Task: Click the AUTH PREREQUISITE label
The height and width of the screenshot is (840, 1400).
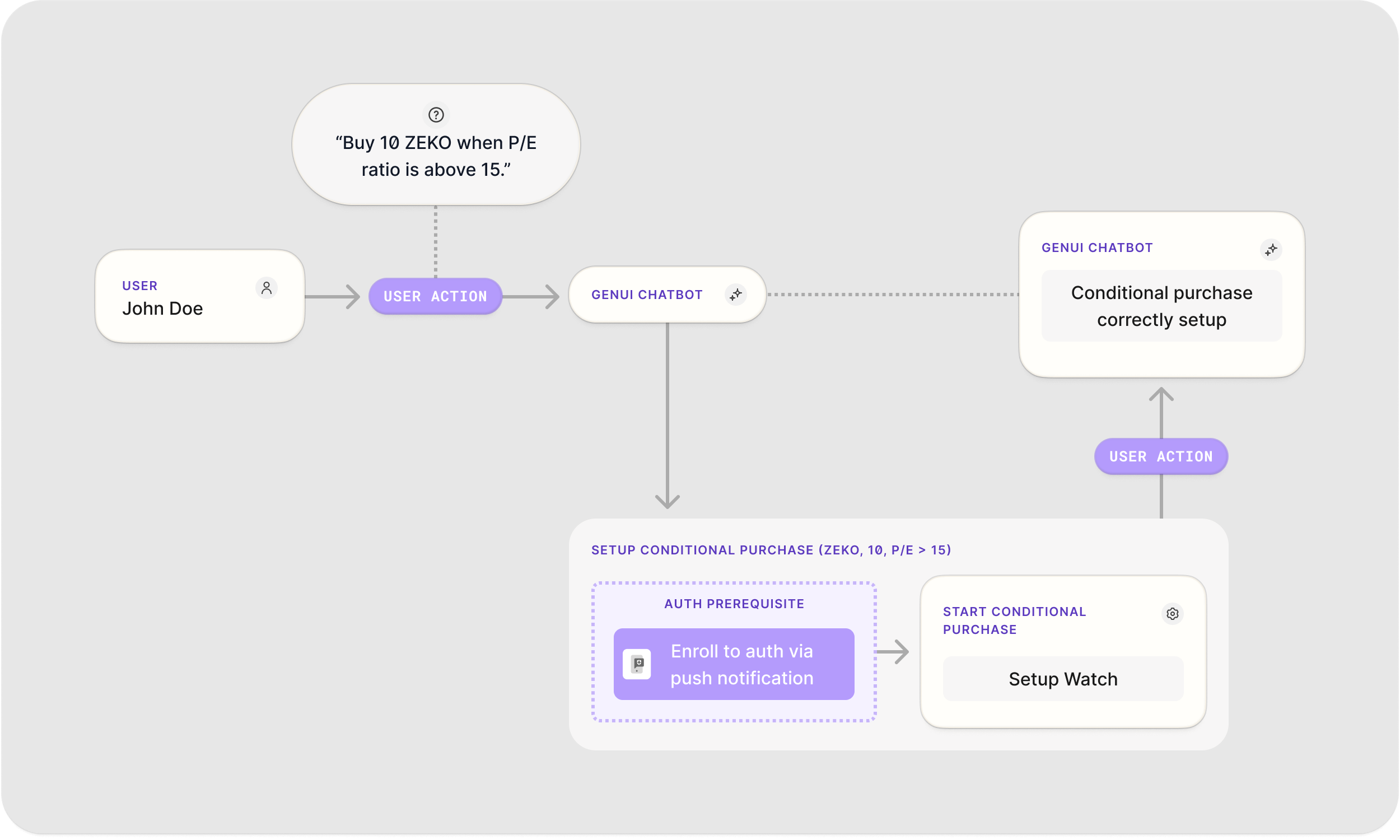Action: coord(734,604)
